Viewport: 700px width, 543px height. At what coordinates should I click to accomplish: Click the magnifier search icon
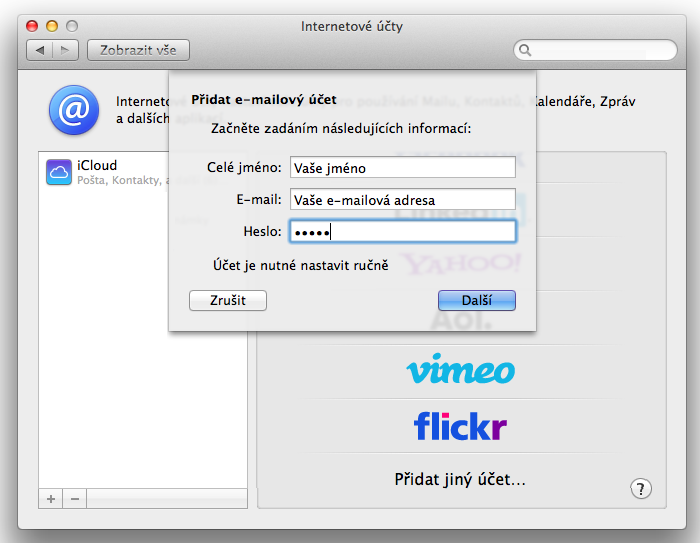click(x=525, y=50)
